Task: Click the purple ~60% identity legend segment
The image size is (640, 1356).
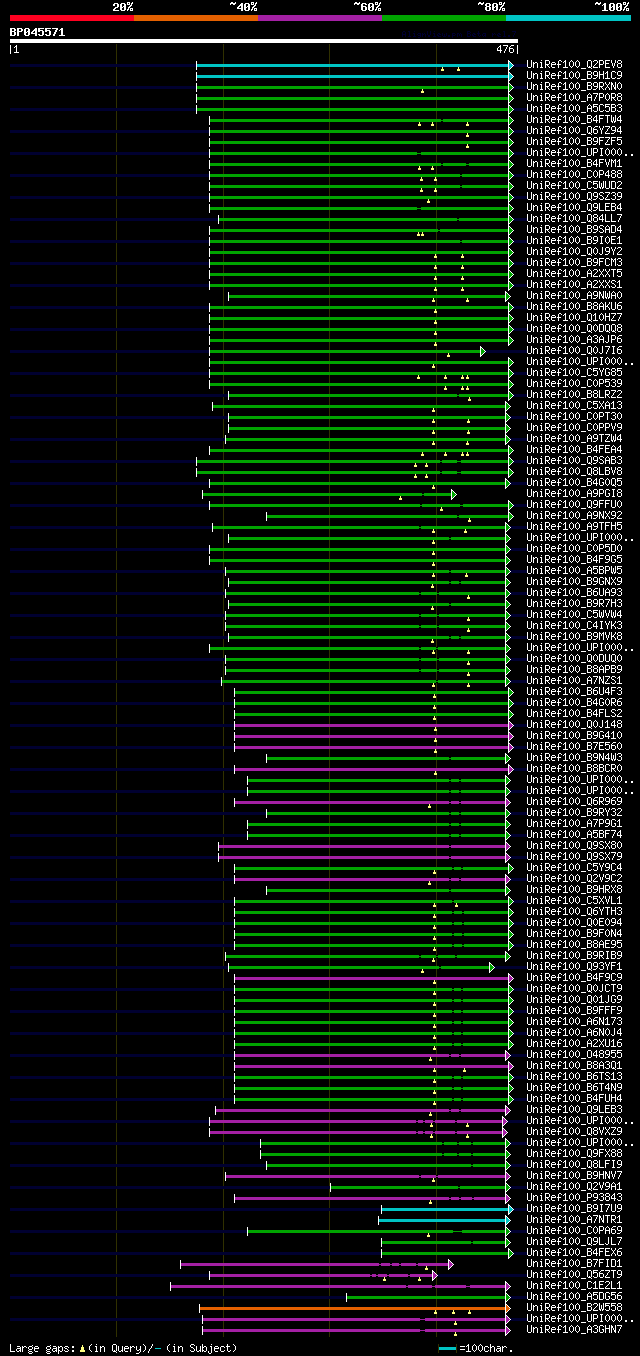Action: (x=319, y=18)
